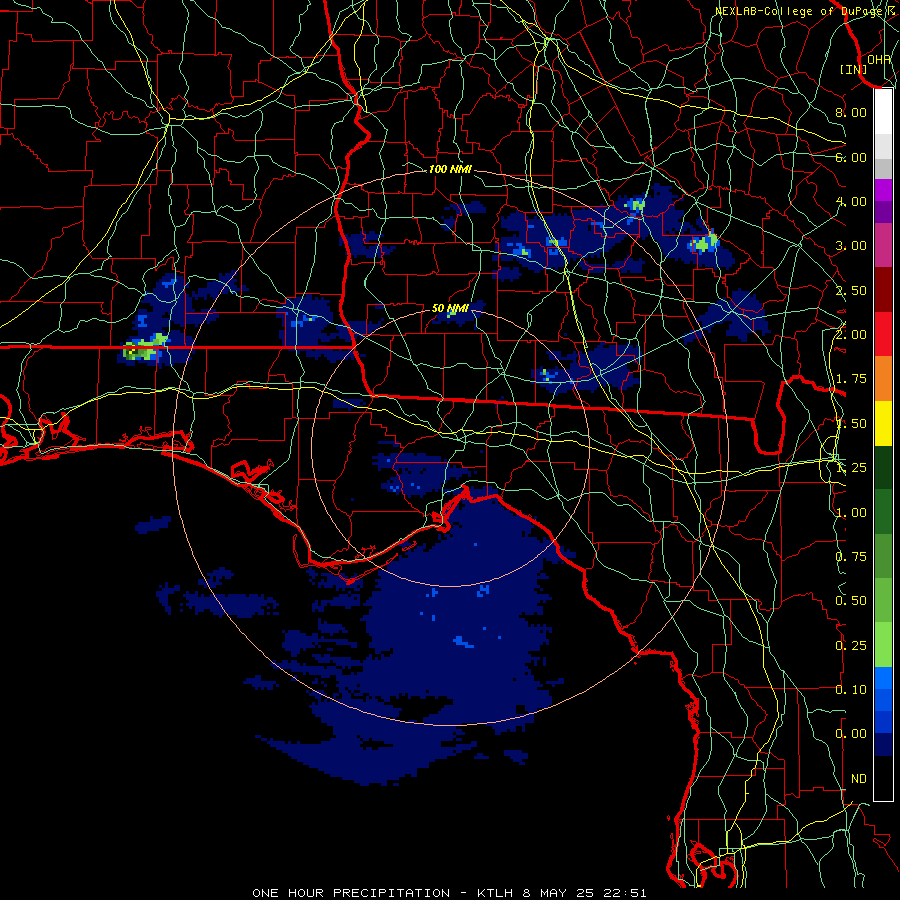Click the 4.00 legend value
Viewport: 900px width, 900px height.
[851, 201]
